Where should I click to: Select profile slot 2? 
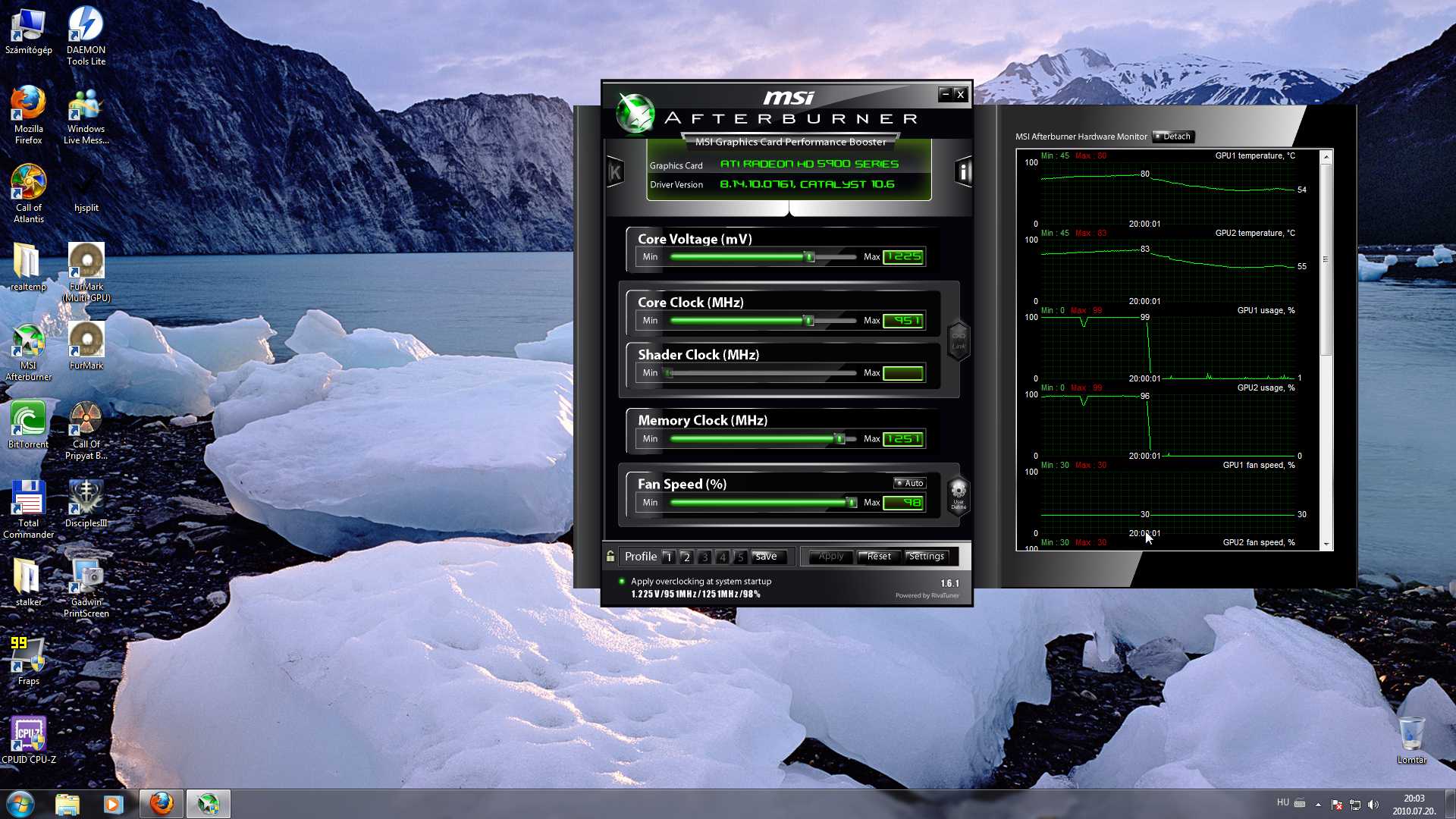point(686,557)
